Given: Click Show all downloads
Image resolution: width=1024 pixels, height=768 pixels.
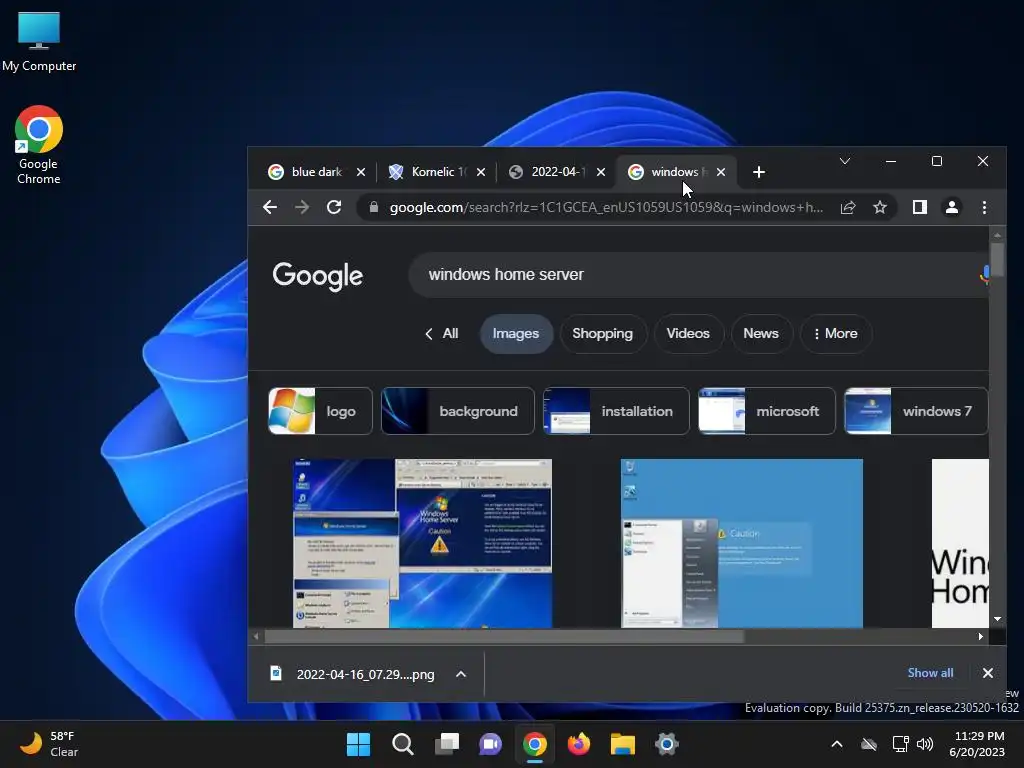Looking at the screenshot, I should [931, 673].
